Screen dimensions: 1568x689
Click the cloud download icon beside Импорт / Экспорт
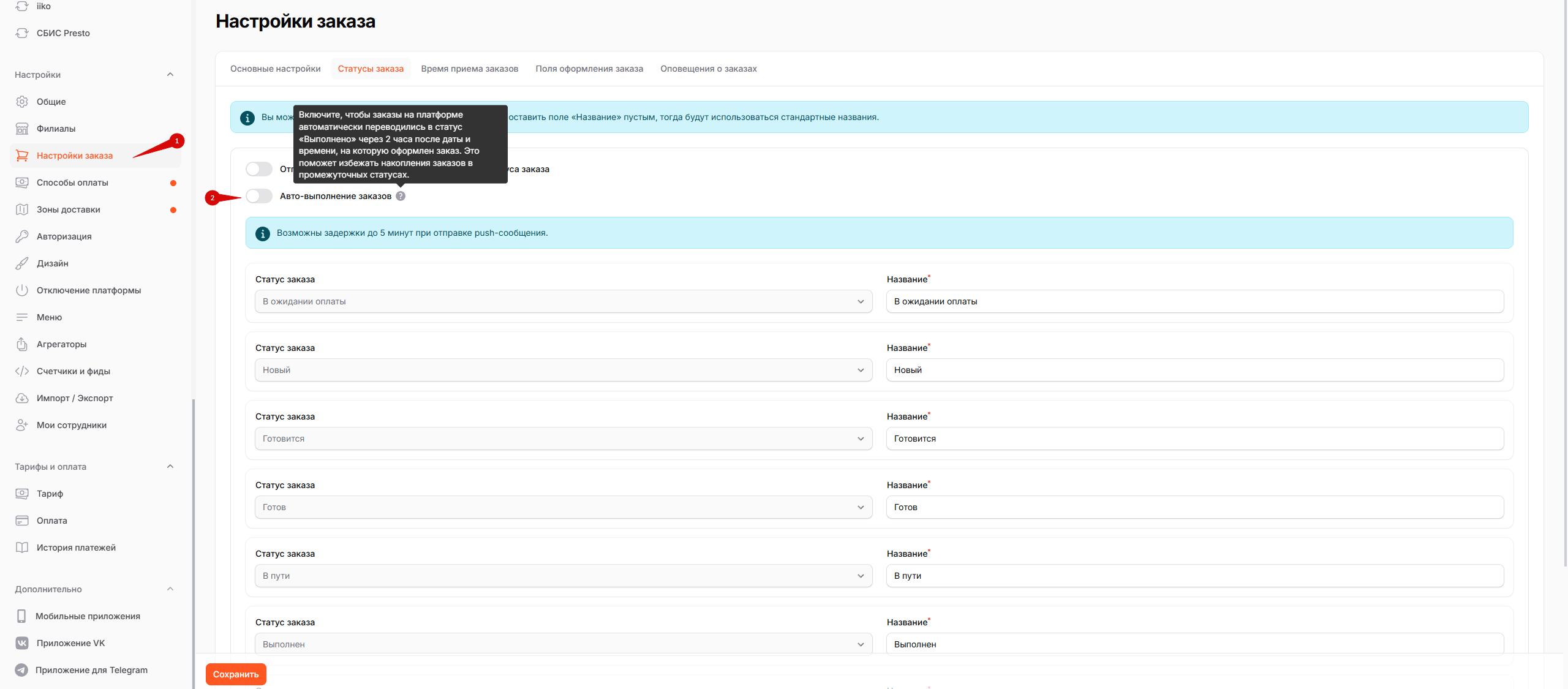22,398
